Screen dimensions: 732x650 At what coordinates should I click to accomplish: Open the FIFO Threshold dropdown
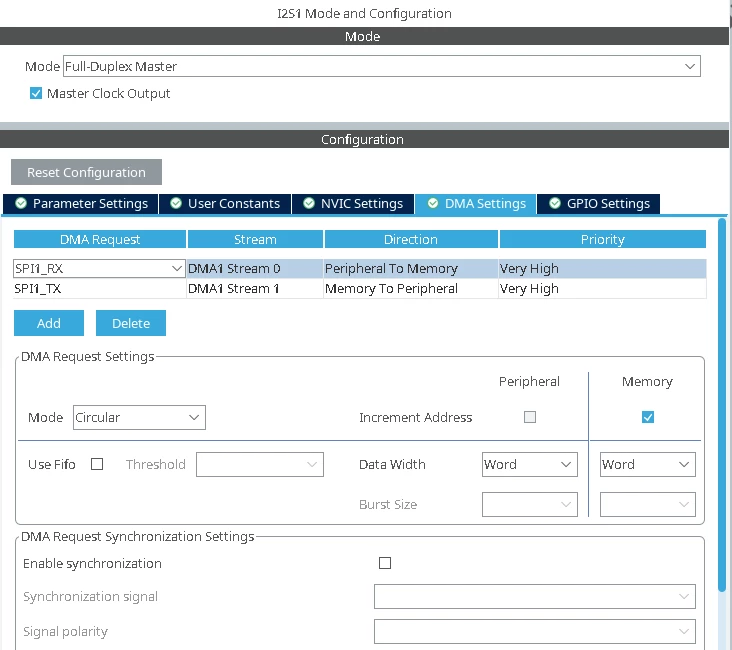(x=260, y=465)
